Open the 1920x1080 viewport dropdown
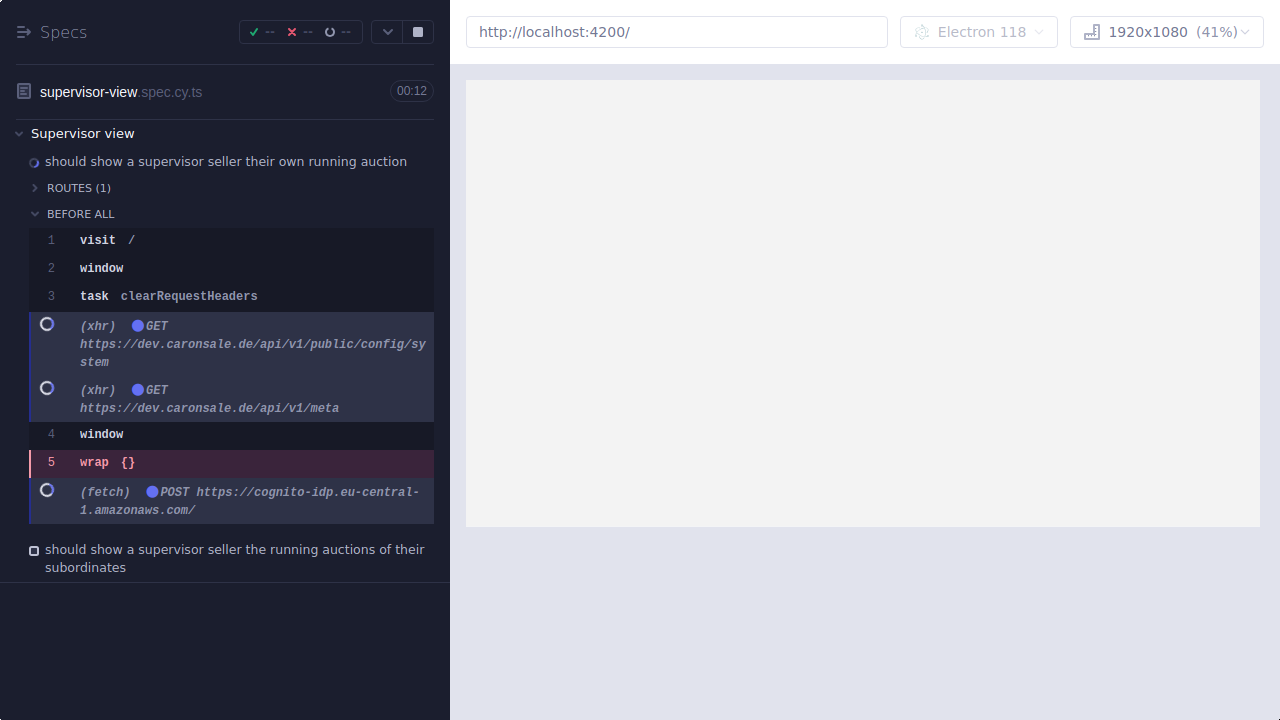The height and width of the screenshot is (720, 1280). [1166, 31]
